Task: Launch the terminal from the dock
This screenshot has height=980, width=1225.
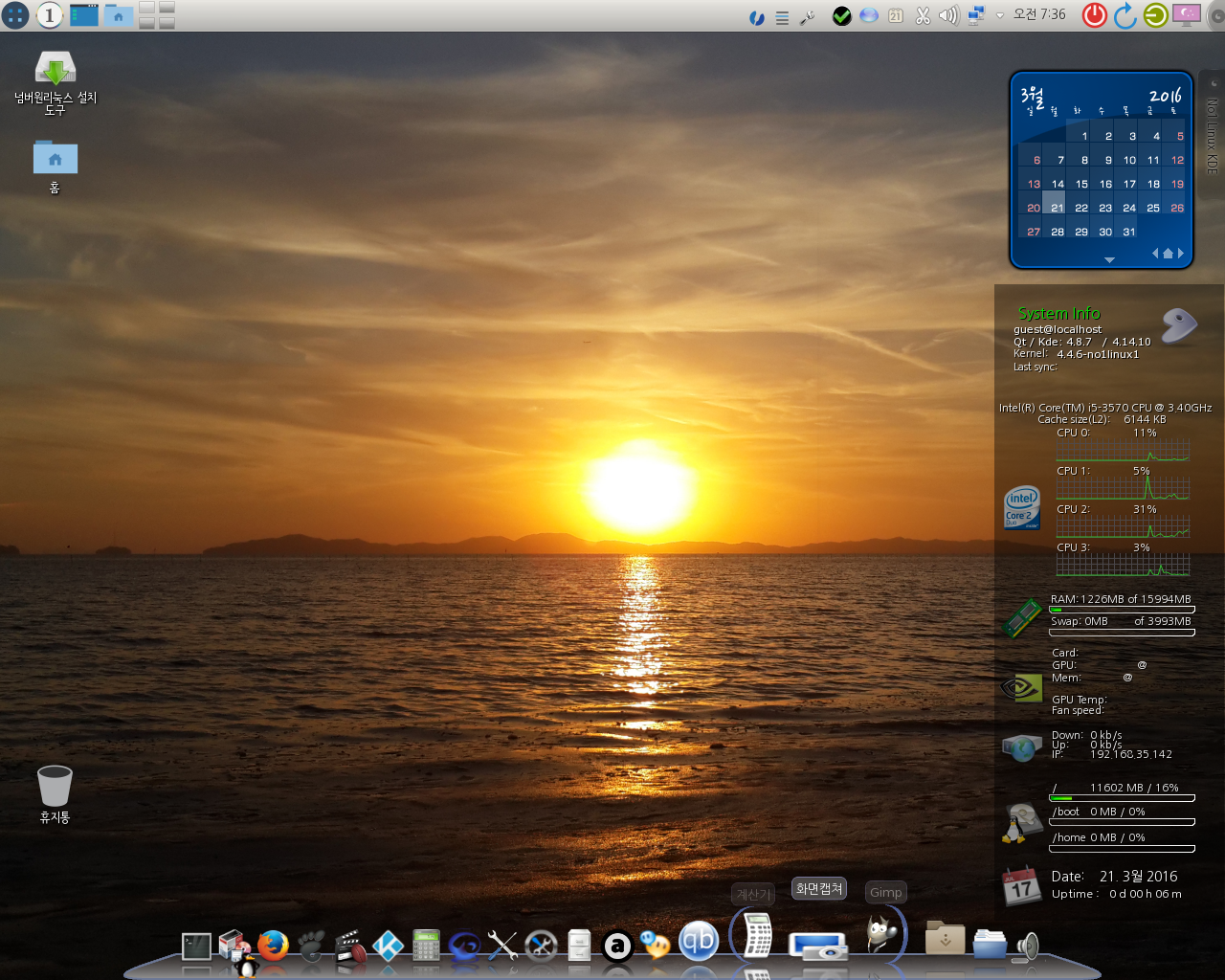Action: point(196,947)
